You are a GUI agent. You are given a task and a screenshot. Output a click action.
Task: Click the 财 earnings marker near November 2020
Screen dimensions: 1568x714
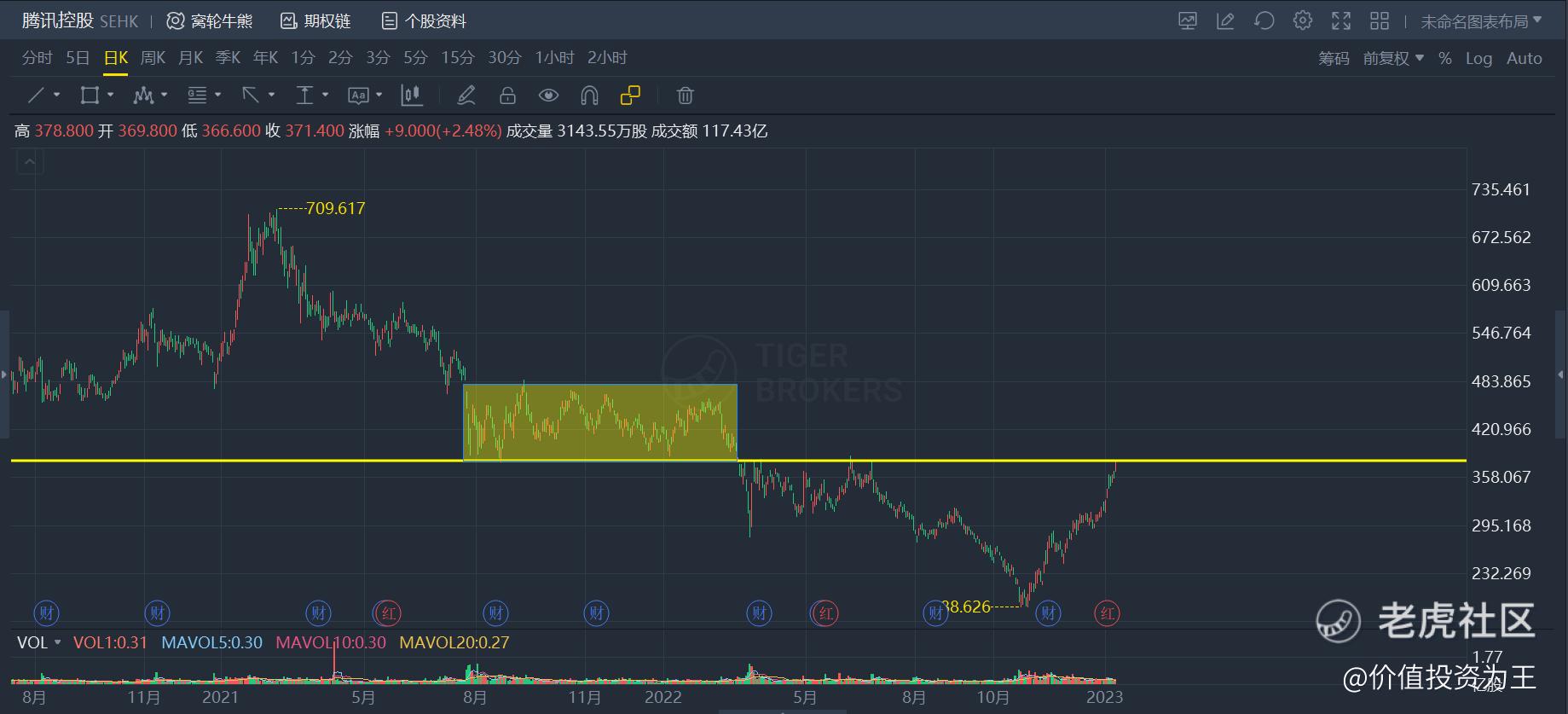tap(157, 612)
